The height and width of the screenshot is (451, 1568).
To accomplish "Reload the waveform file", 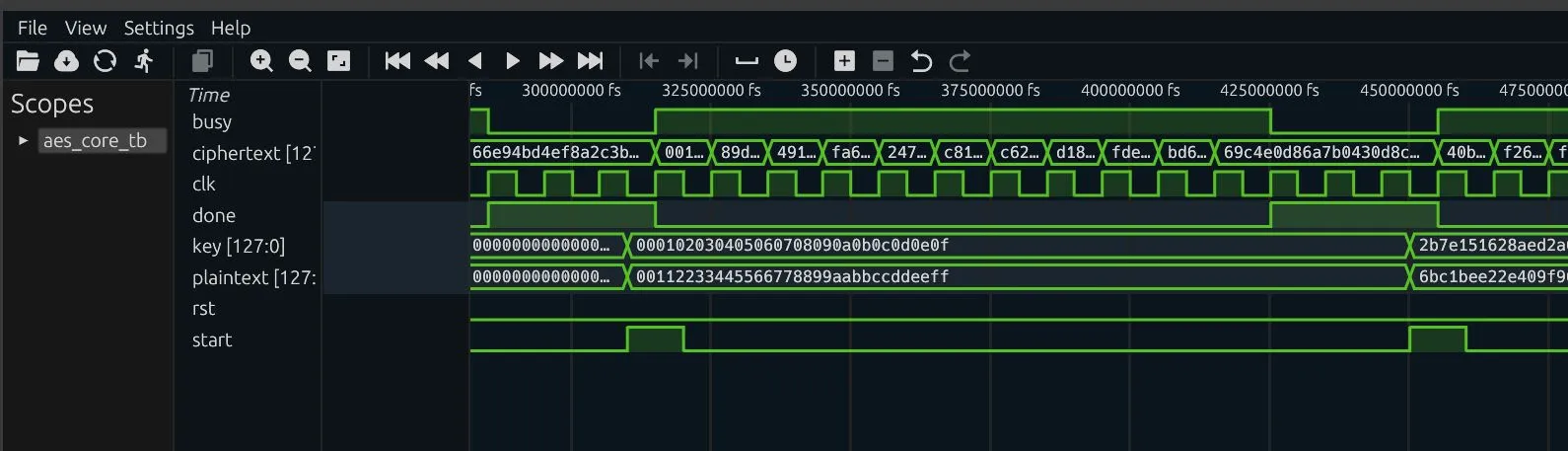I will [x=105, y=61].
